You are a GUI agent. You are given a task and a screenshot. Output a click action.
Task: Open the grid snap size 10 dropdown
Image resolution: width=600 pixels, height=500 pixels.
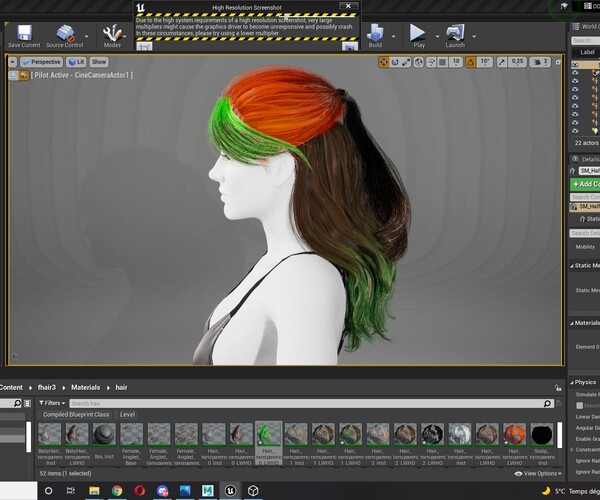[456, 62]
